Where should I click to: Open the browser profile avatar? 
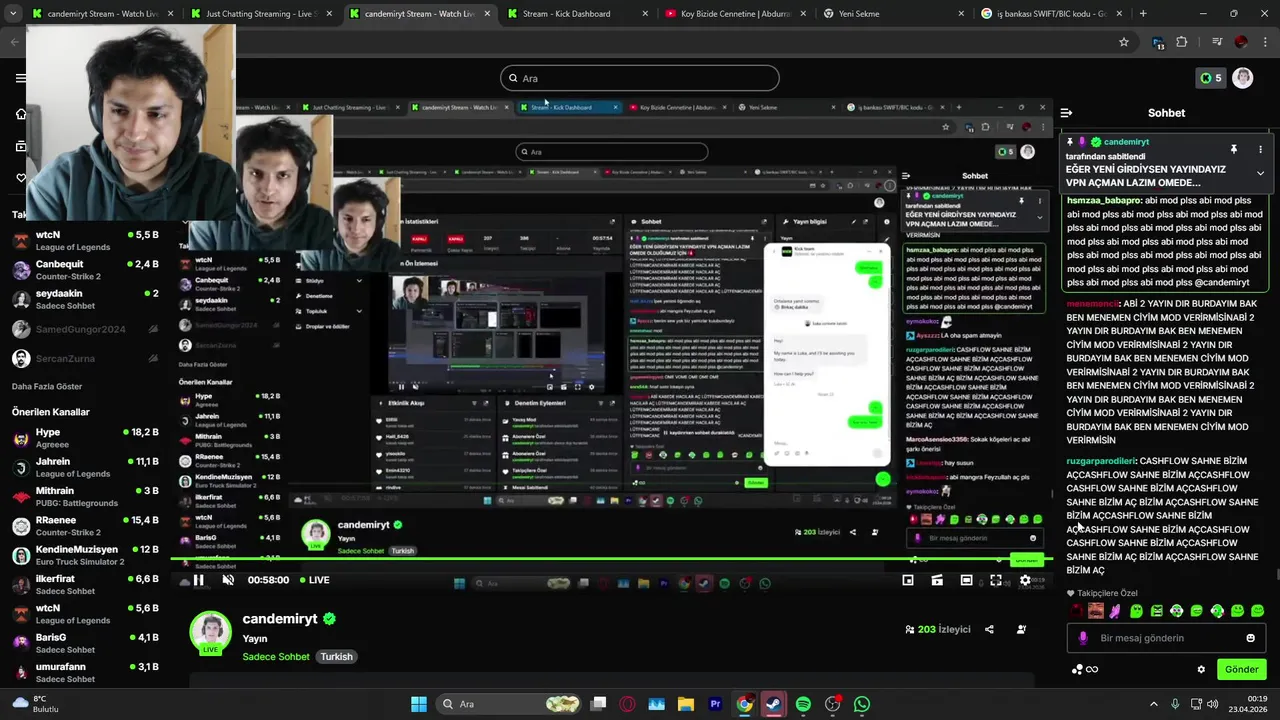[x=1241, y=42]
